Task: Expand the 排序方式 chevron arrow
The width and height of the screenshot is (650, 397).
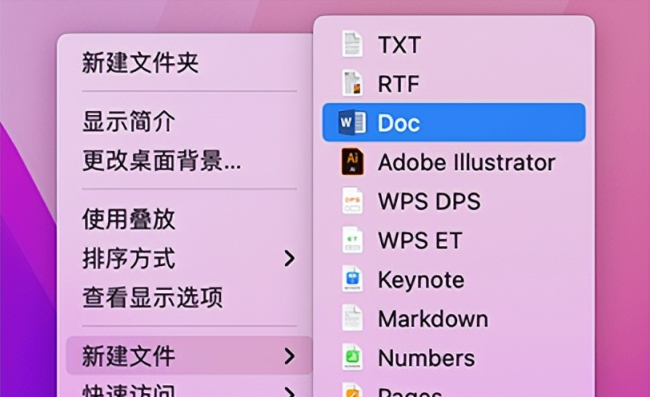Action: (x=290, y=258)
